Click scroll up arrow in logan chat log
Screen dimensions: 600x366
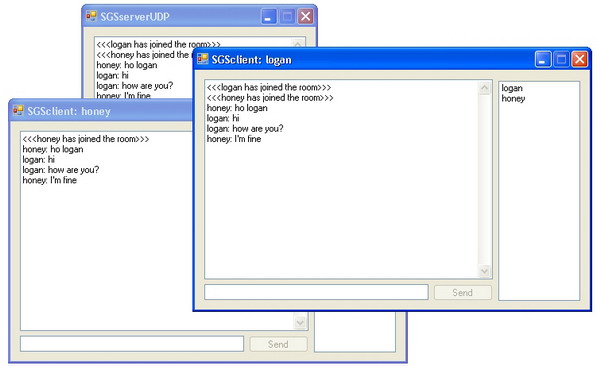point(484,88)
